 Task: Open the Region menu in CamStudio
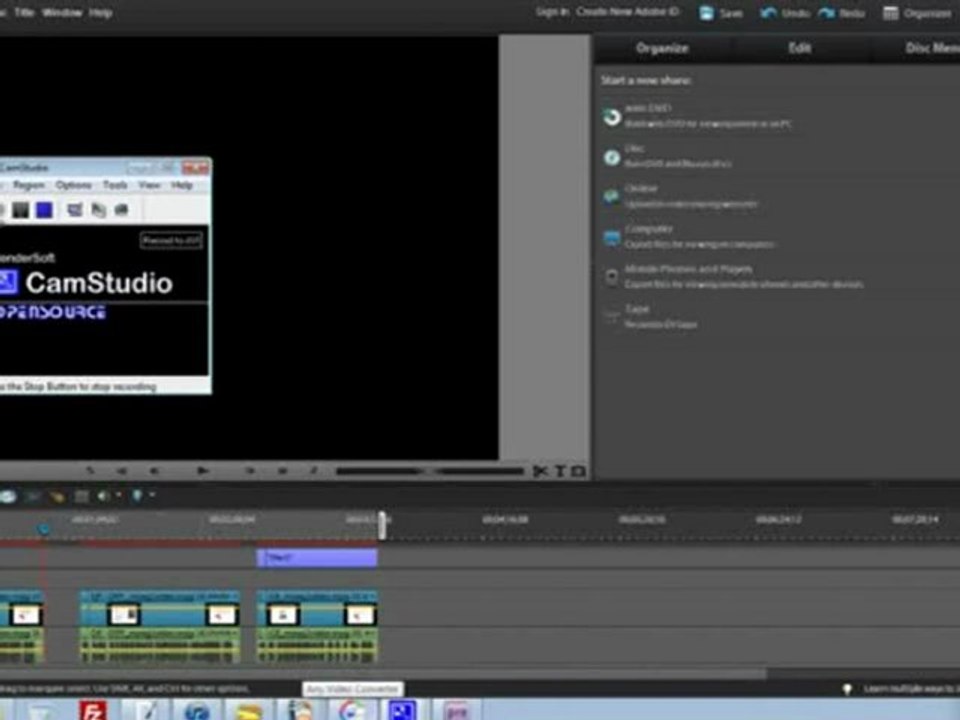pyautogui.click(x=28, y=185)
